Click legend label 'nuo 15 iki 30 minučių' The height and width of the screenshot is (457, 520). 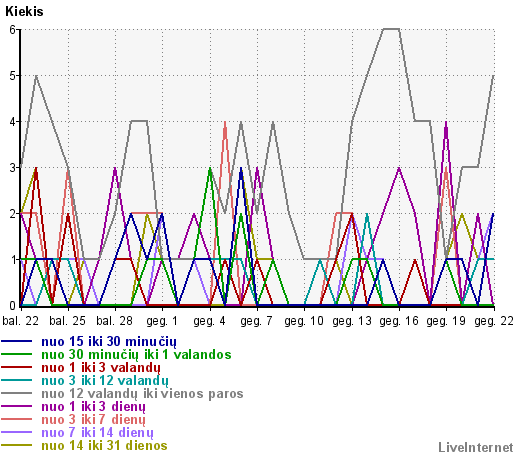pyautogui.click(x=109, y=342)
